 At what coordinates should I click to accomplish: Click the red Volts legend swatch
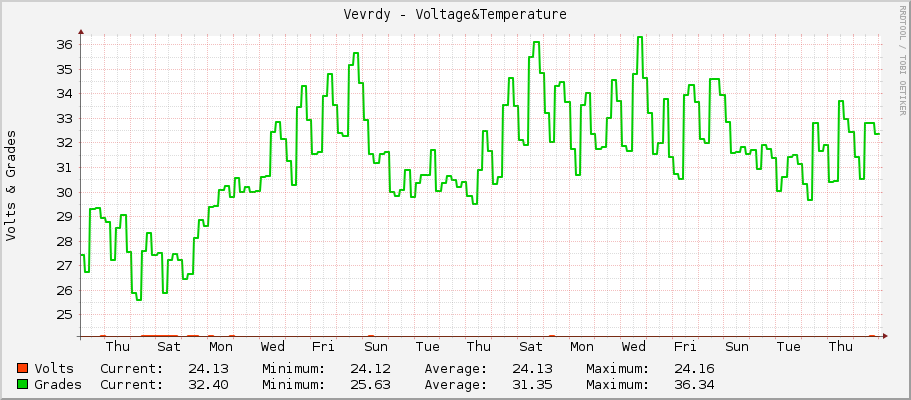coord(23,368)
